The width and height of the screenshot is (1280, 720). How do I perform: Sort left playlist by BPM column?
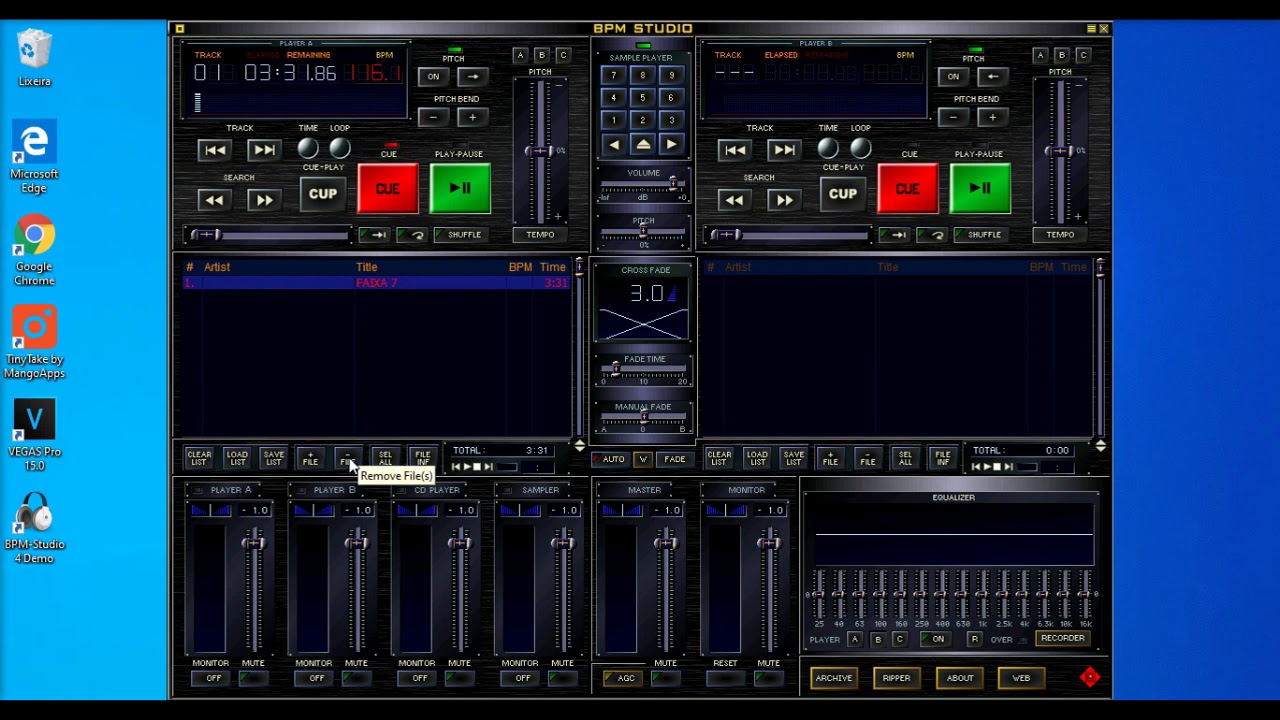520,267
